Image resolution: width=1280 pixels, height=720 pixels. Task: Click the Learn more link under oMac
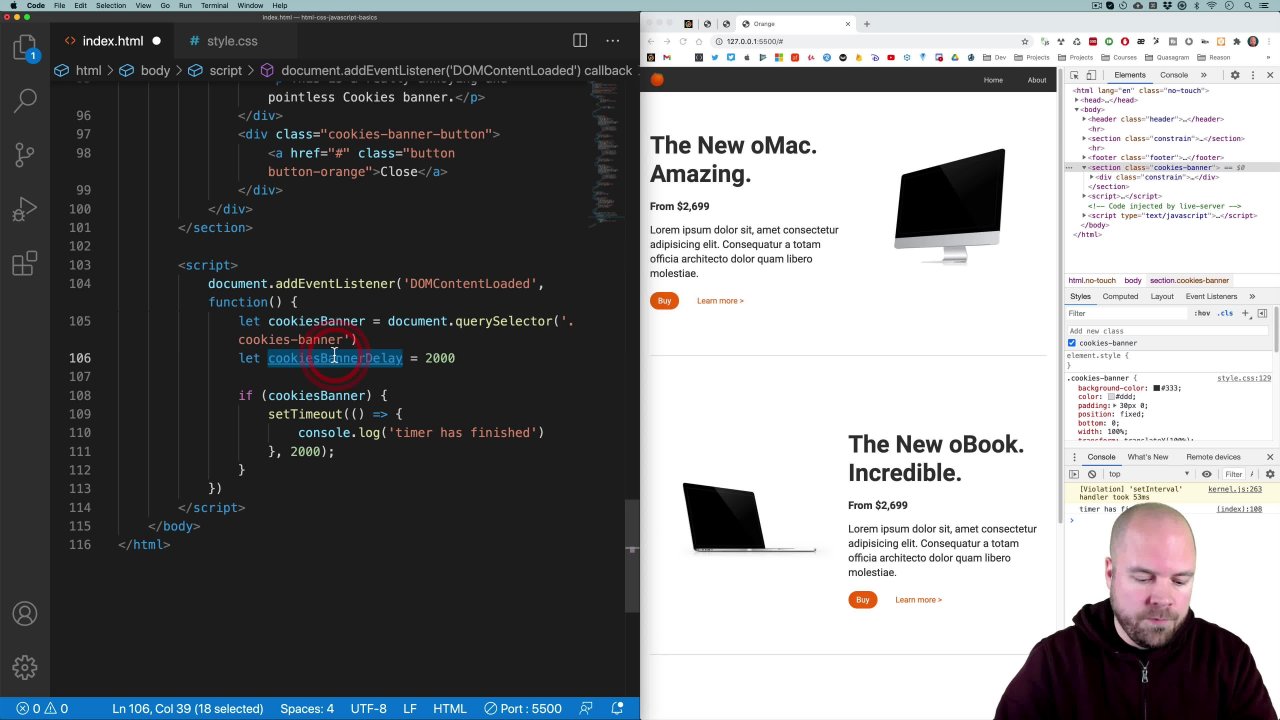pyautogui.click(x=720, y=301)
